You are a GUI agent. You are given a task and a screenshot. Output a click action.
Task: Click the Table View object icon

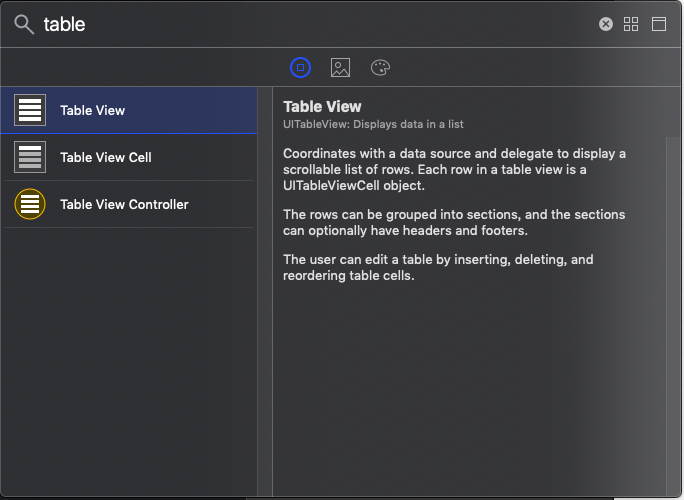click(x=30, y=110)
